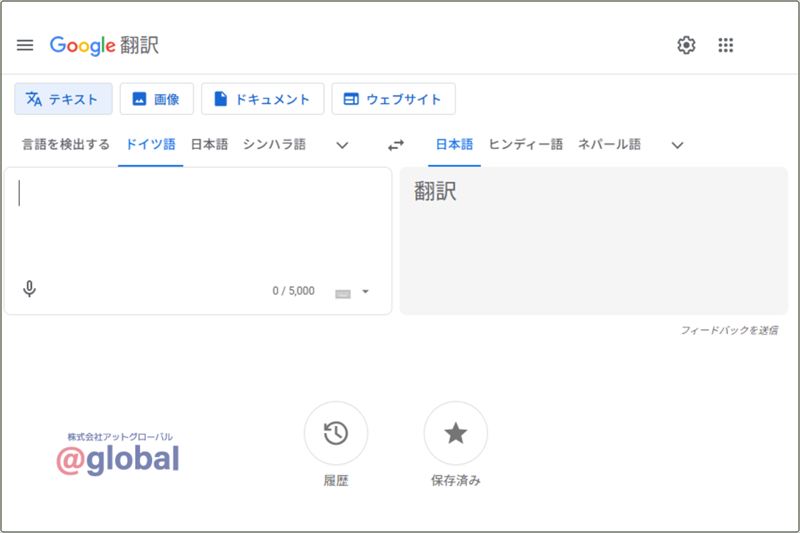Image resolution: width=800 pixels, height=533 pixels.
Task: Click フィードバックを送信 link
Action: (729, 331)
